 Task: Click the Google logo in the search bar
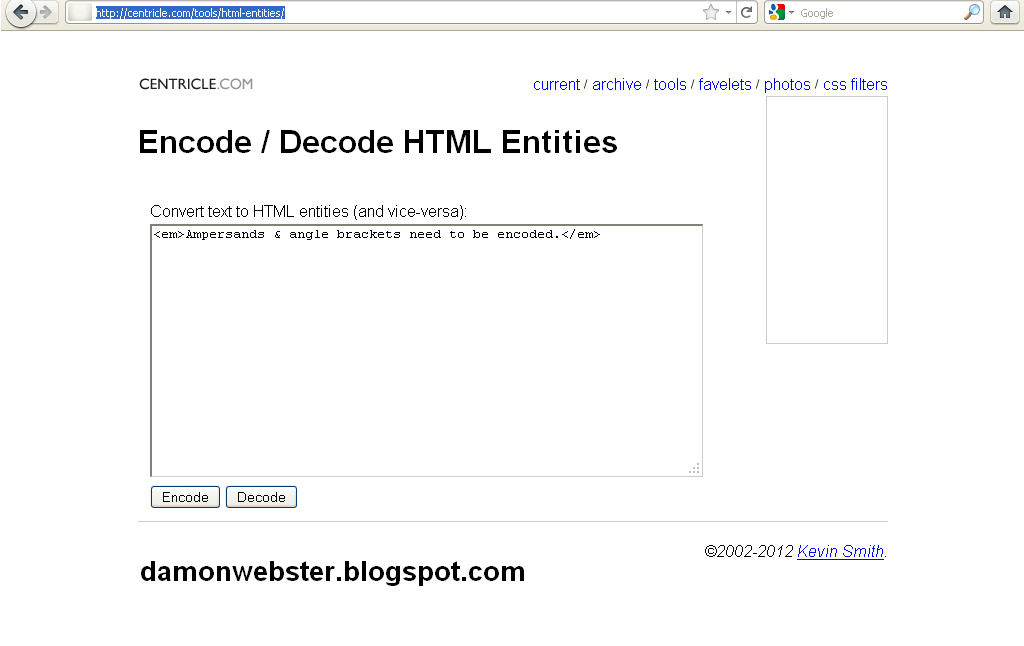778,12
